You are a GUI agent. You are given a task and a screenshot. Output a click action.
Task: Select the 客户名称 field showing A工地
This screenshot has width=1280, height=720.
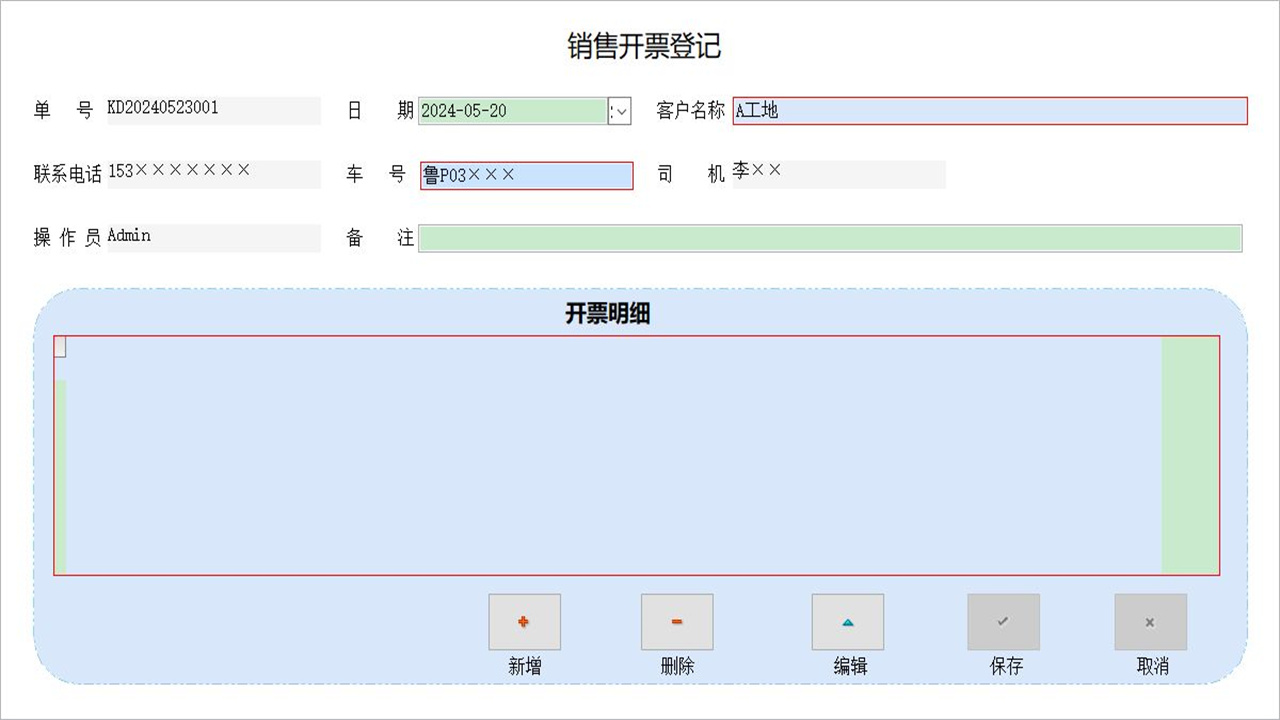point(990,112)
